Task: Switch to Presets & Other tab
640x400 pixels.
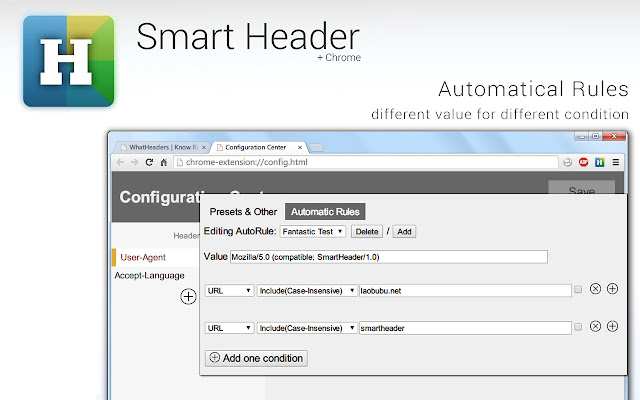Action: coord(243,212)
